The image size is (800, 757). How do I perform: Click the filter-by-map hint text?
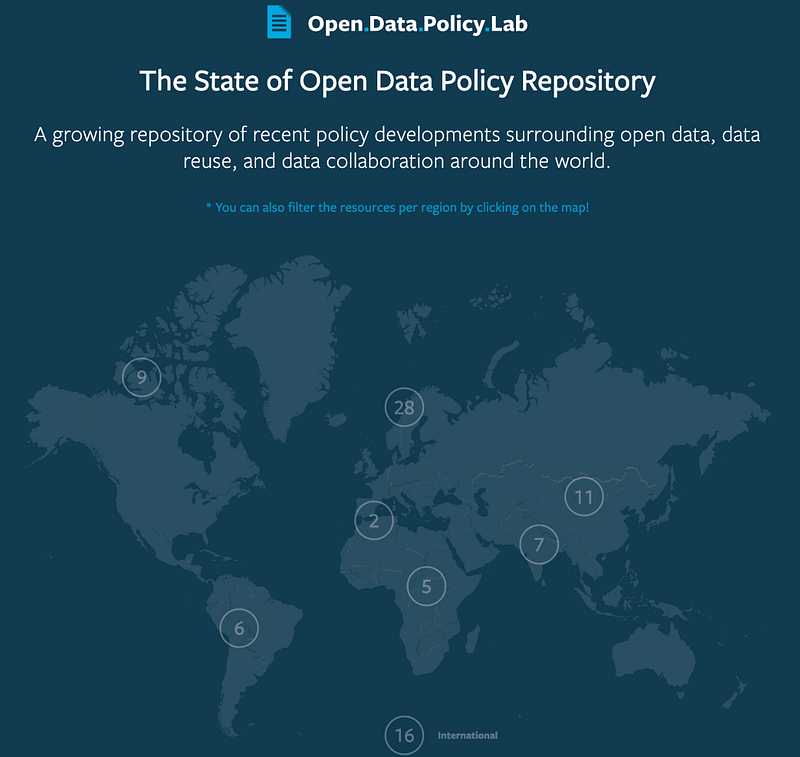397,208
